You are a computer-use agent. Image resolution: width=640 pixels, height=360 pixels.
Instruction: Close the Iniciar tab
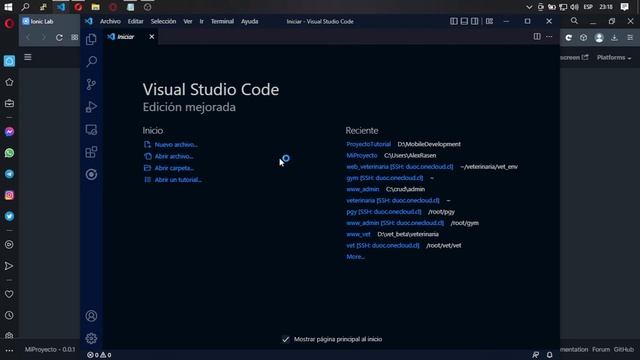tap(152, 37)
